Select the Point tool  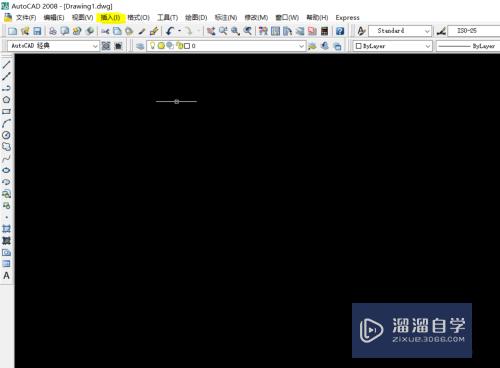click(x=6, y=217)
